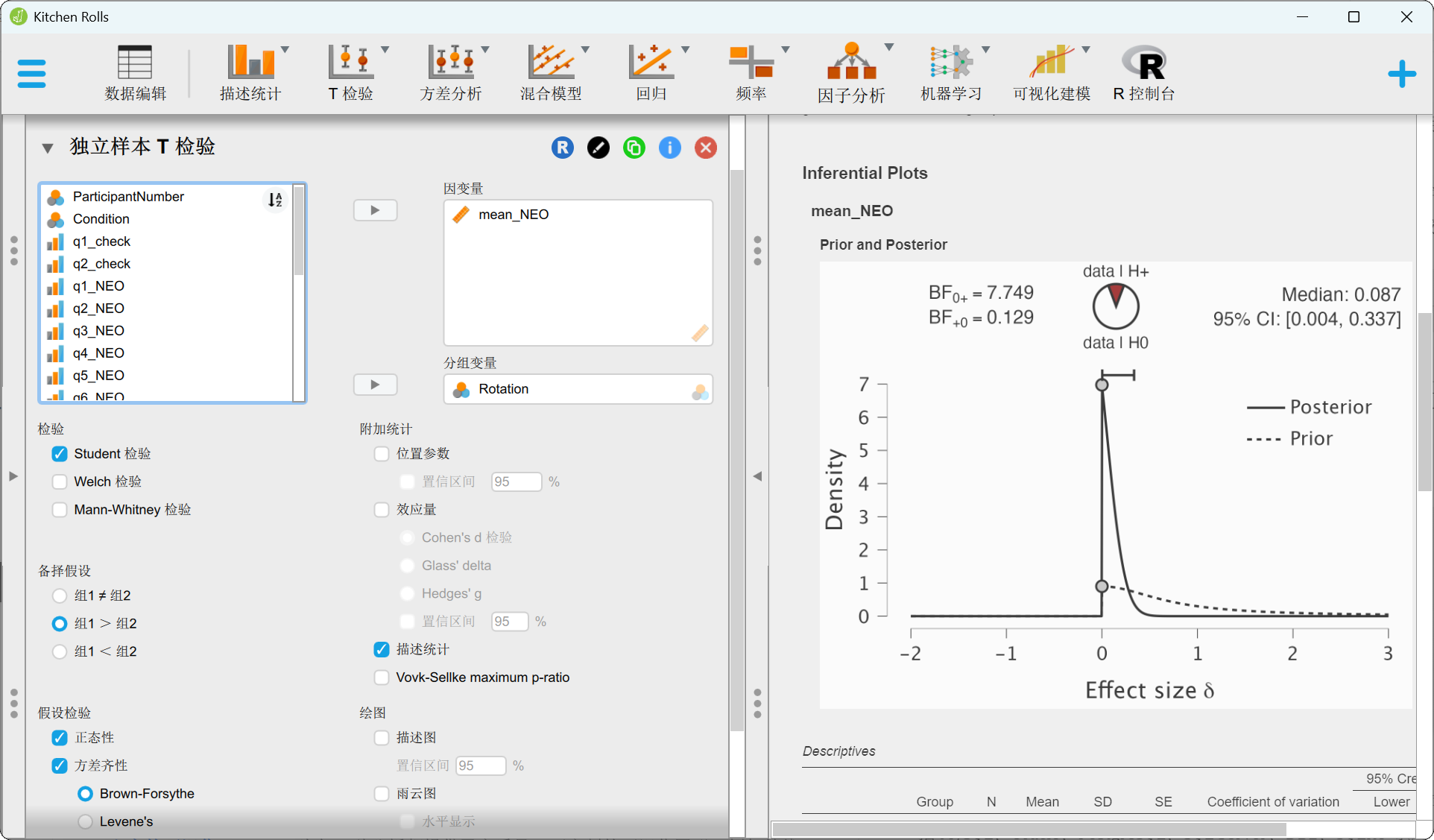Collapse the 独立样本 T 检验 section
The width and height of the screenshot is (1434, 840).
click(x=48, y=148)
